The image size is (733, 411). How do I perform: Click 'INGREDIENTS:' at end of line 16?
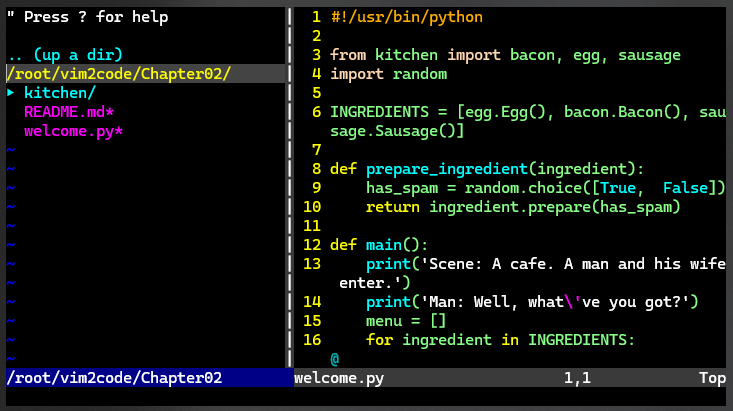[582, 340]
